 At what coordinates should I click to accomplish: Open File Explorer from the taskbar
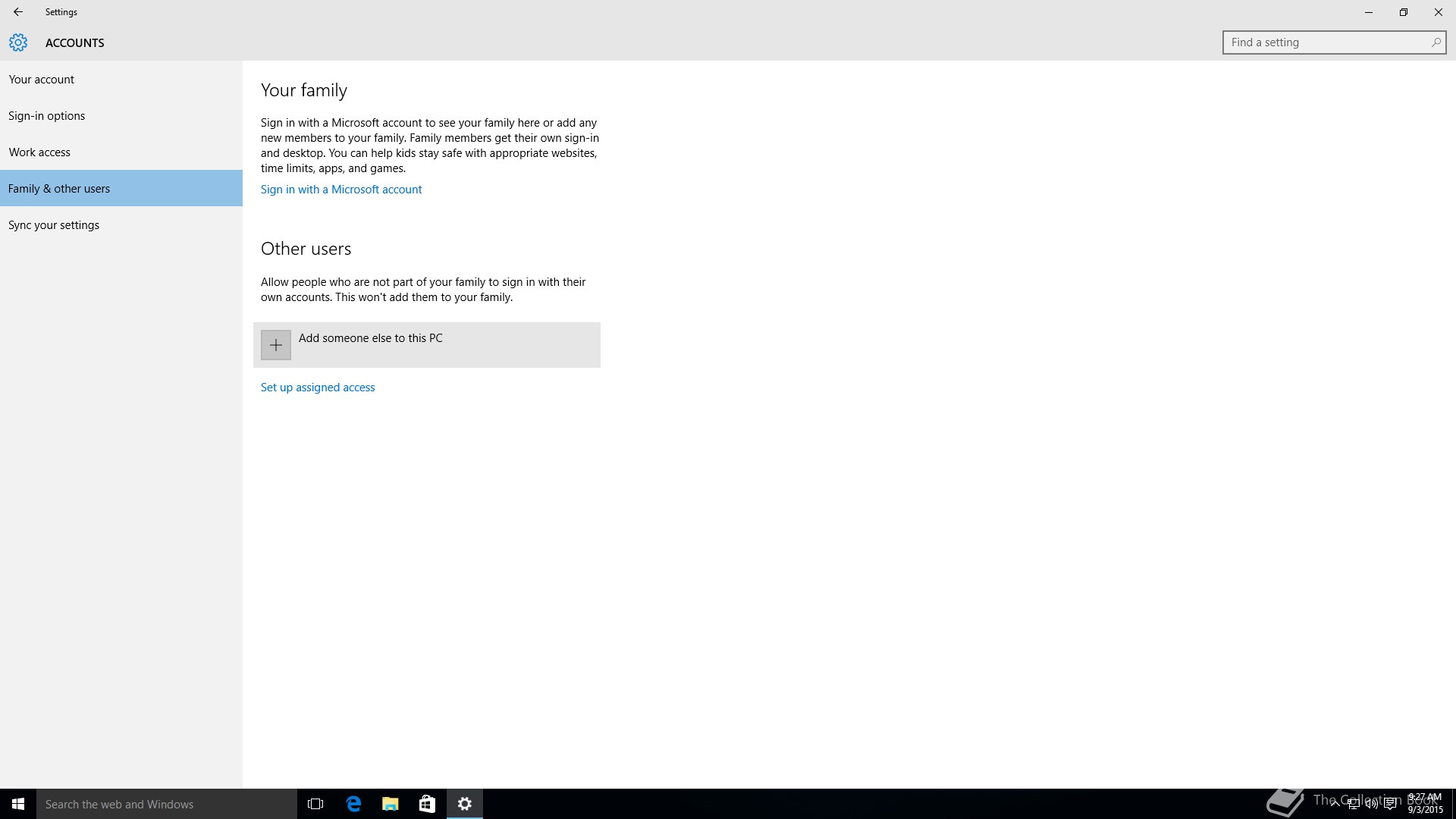(391, 804)
